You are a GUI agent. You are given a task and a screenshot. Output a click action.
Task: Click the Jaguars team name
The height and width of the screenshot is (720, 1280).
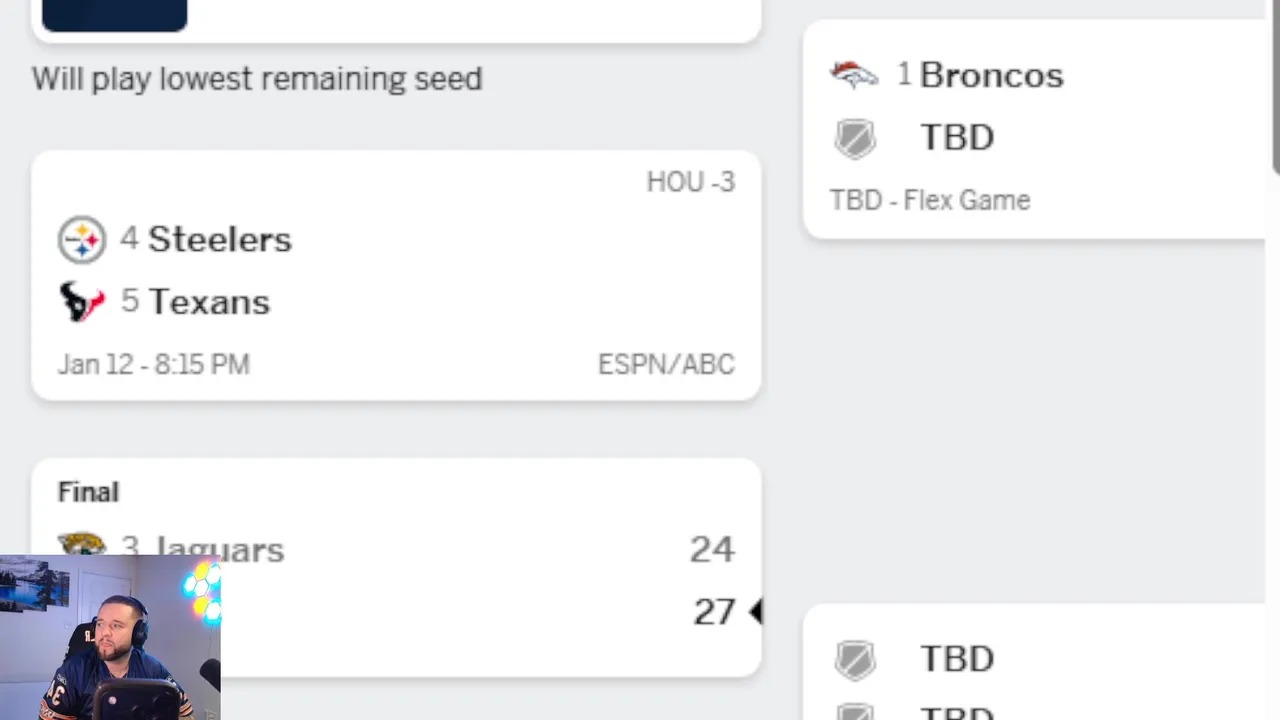pos(219,549)
